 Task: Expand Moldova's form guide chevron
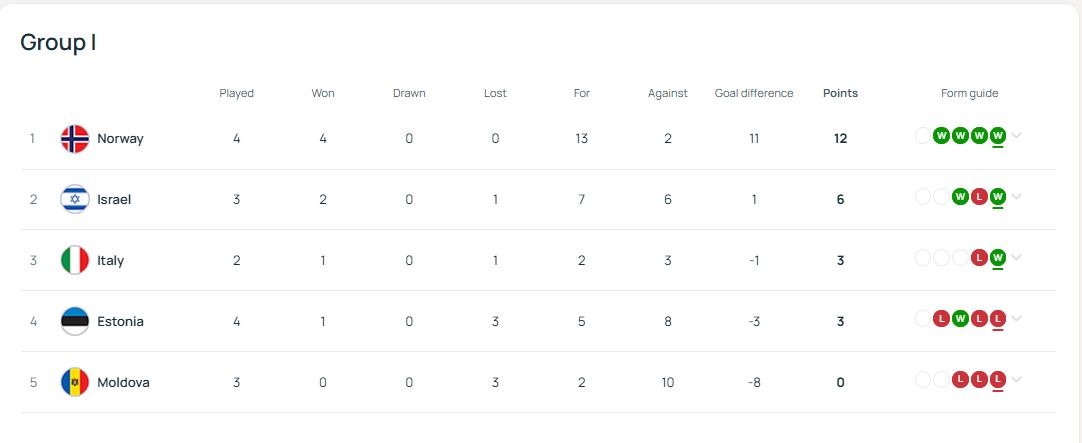(1016, 380)
